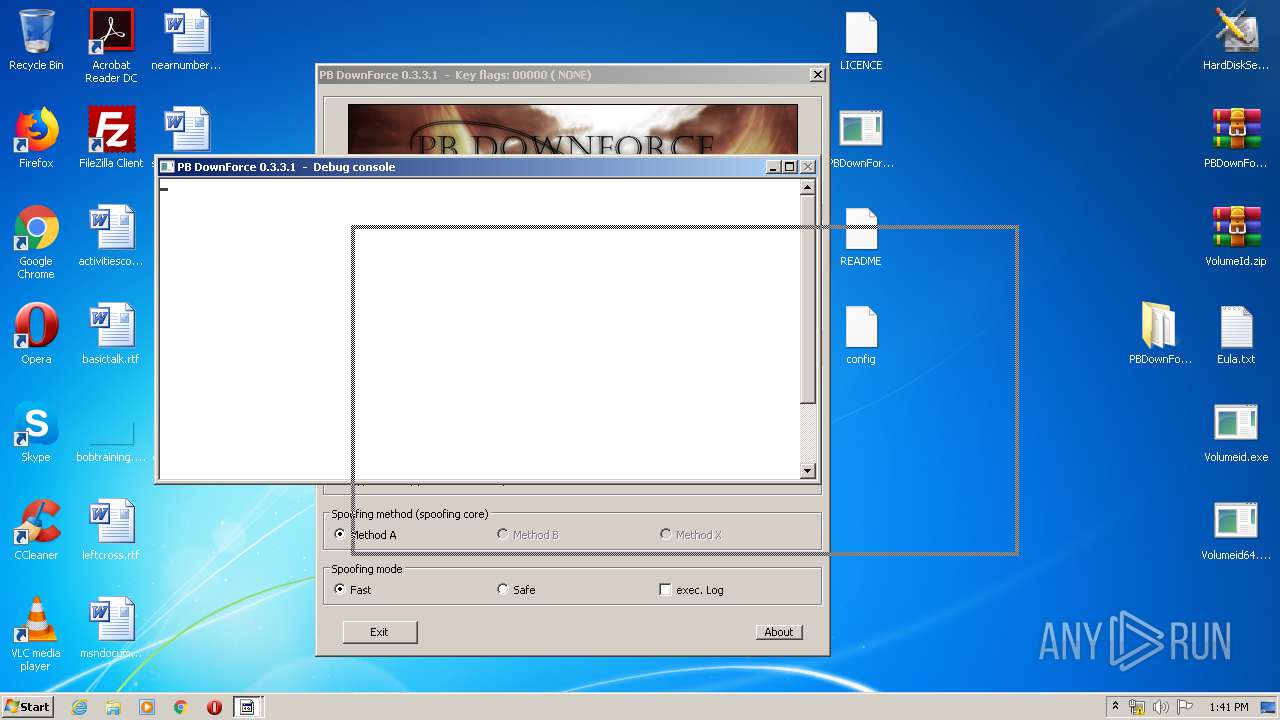Viewport: 1280px width, 720px height.
Task: Maximize the Debug console window
Action: click(x=789, y=167)
